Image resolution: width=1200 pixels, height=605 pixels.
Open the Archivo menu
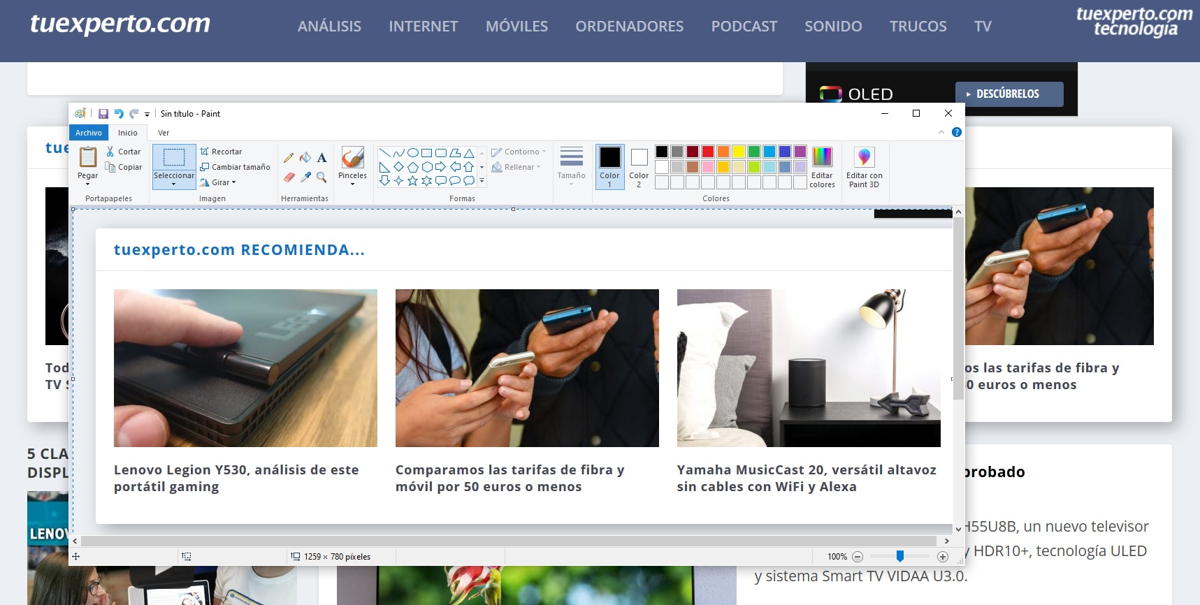88,133
